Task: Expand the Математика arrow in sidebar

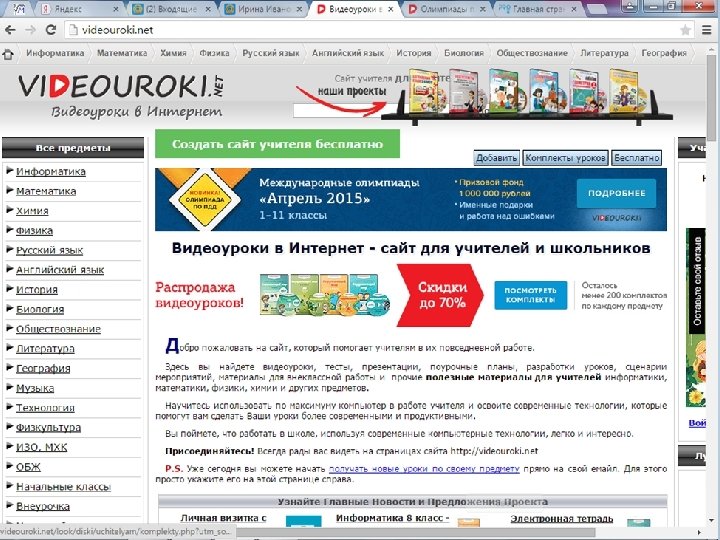Action: pyautogui.click(x=10, y=191)
